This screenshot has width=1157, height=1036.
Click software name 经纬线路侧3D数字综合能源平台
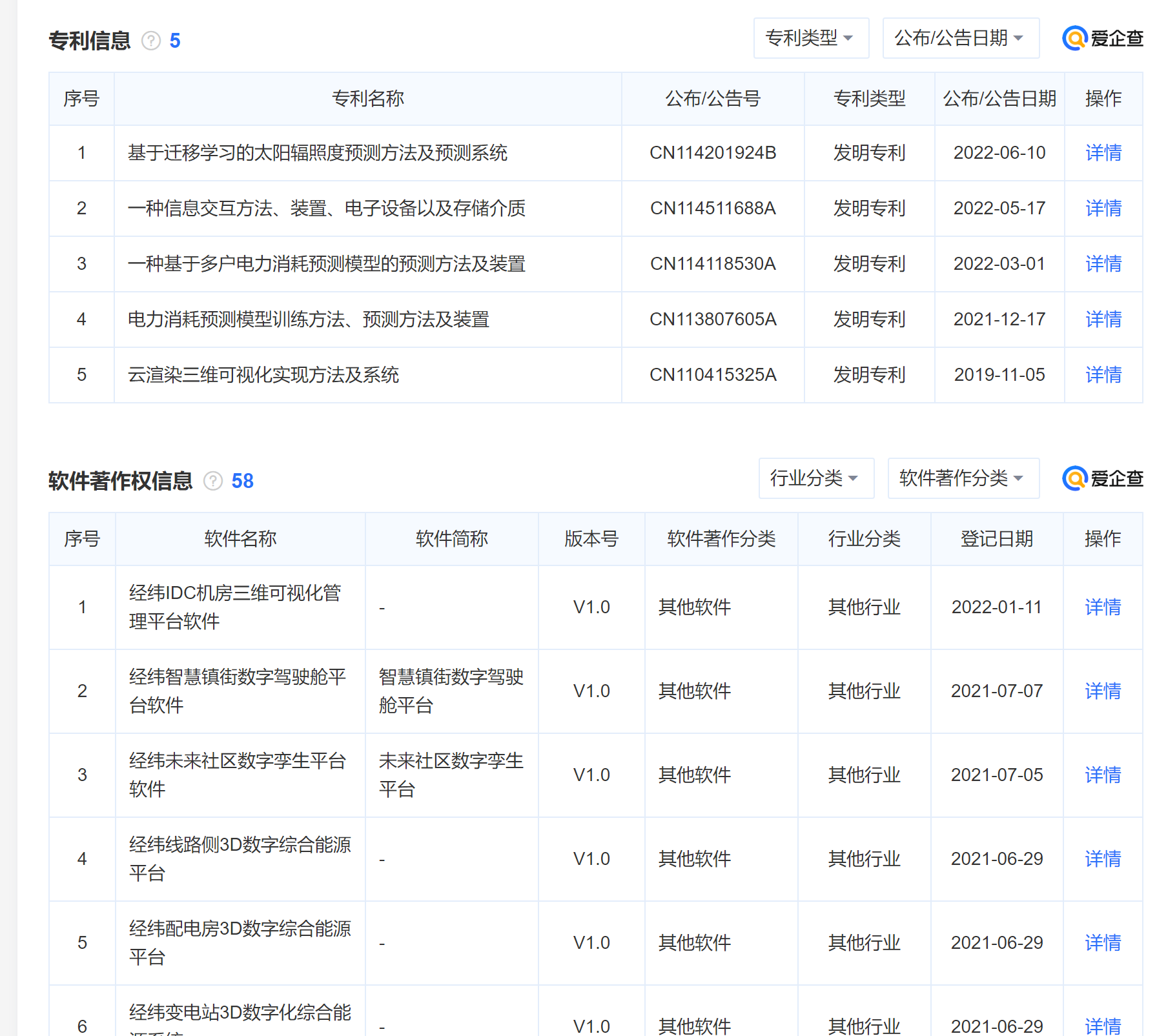pyautogui.click(x=240, y=859)
